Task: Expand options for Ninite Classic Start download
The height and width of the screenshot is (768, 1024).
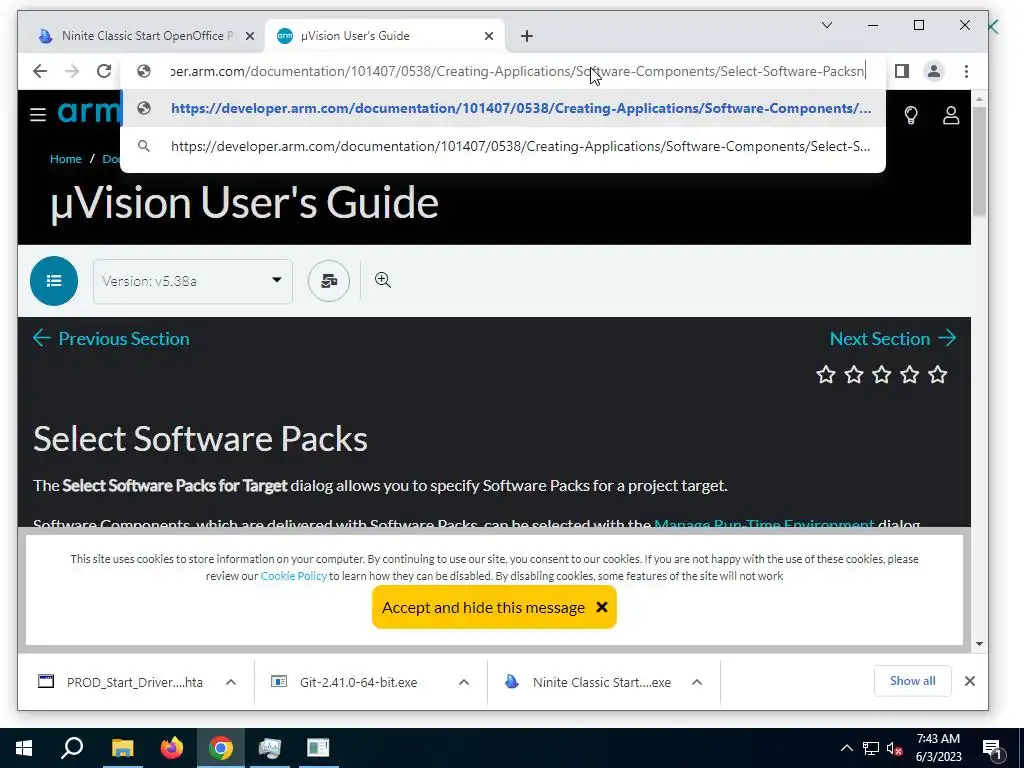Action: [697, 682]
